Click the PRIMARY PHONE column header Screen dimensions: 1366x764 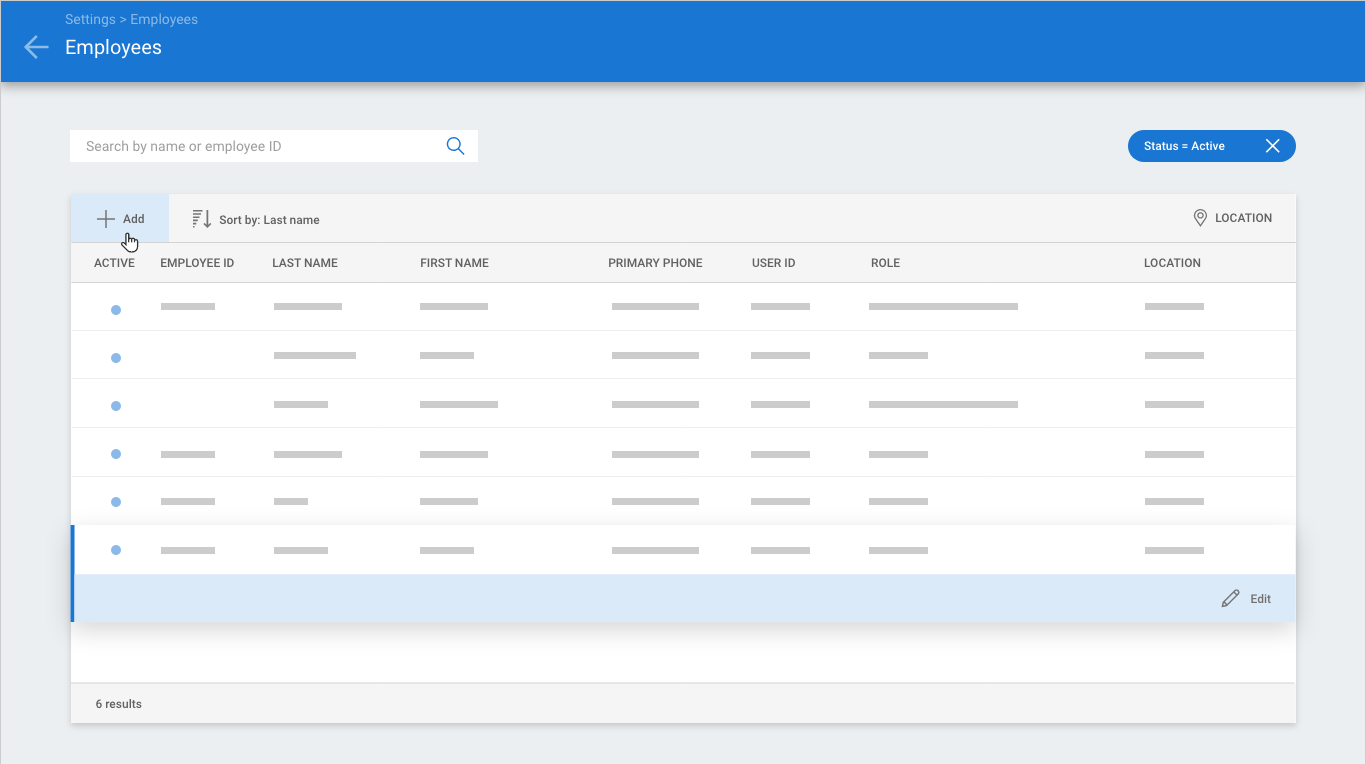(655, 263)
